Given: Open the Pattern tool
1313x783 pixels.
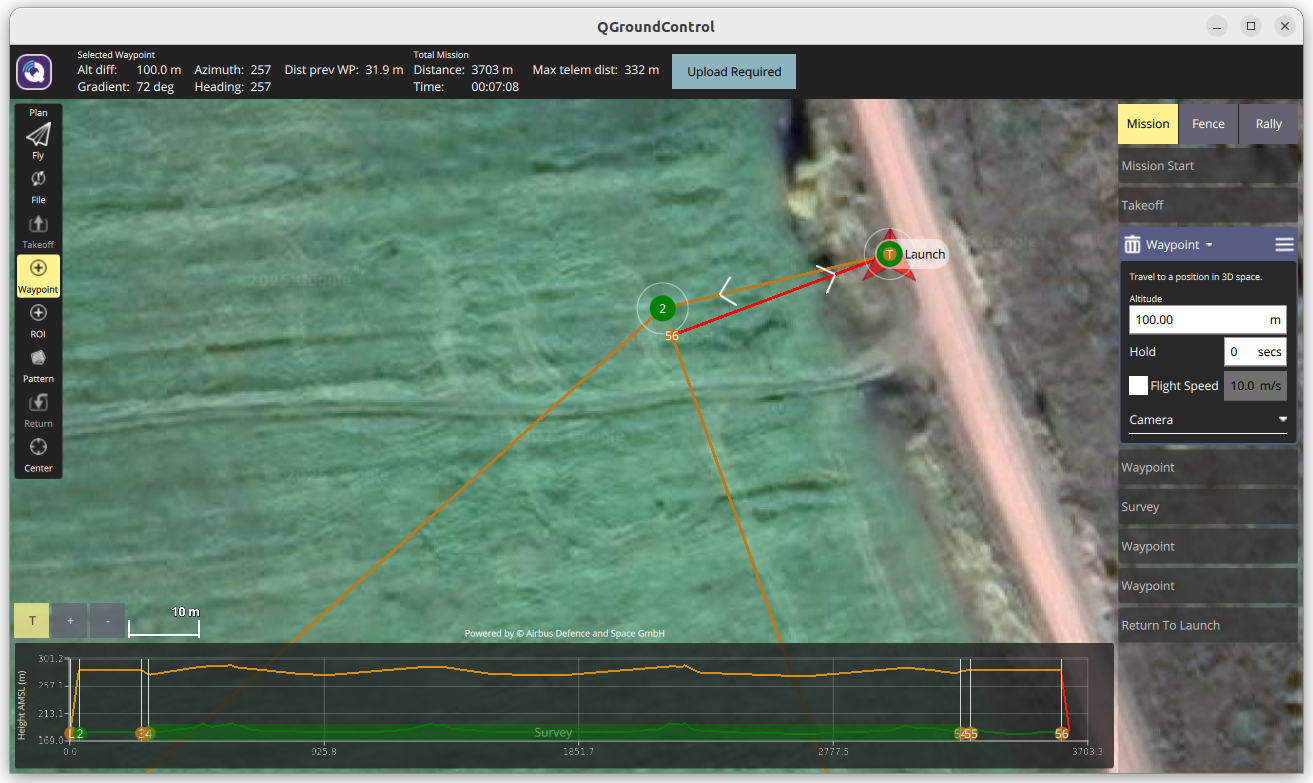Looking at the screenshot, I should (38, 364).
